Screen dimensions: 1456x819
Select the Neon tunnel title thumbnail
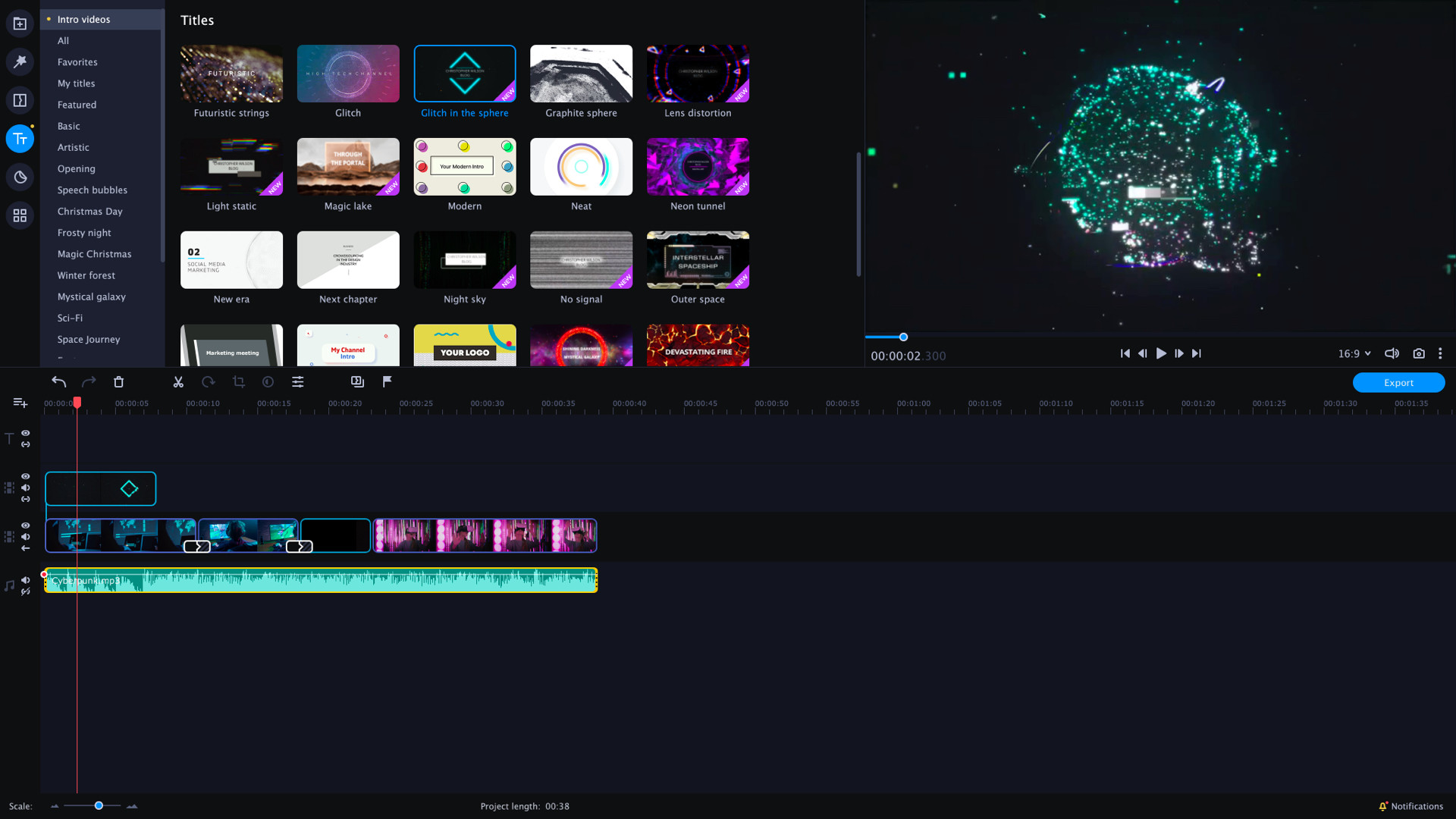point(697,167)
